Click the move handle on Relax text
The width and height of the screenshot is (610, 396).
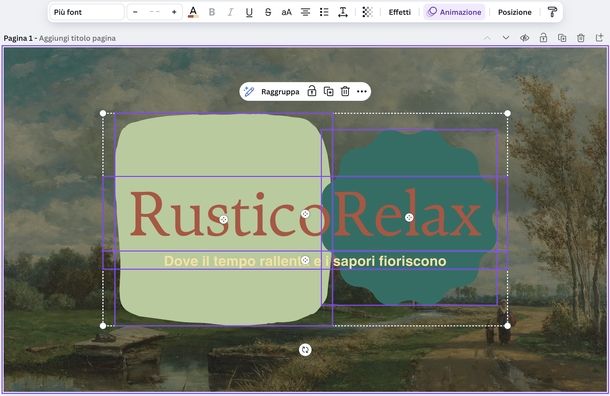coord(409,217)
